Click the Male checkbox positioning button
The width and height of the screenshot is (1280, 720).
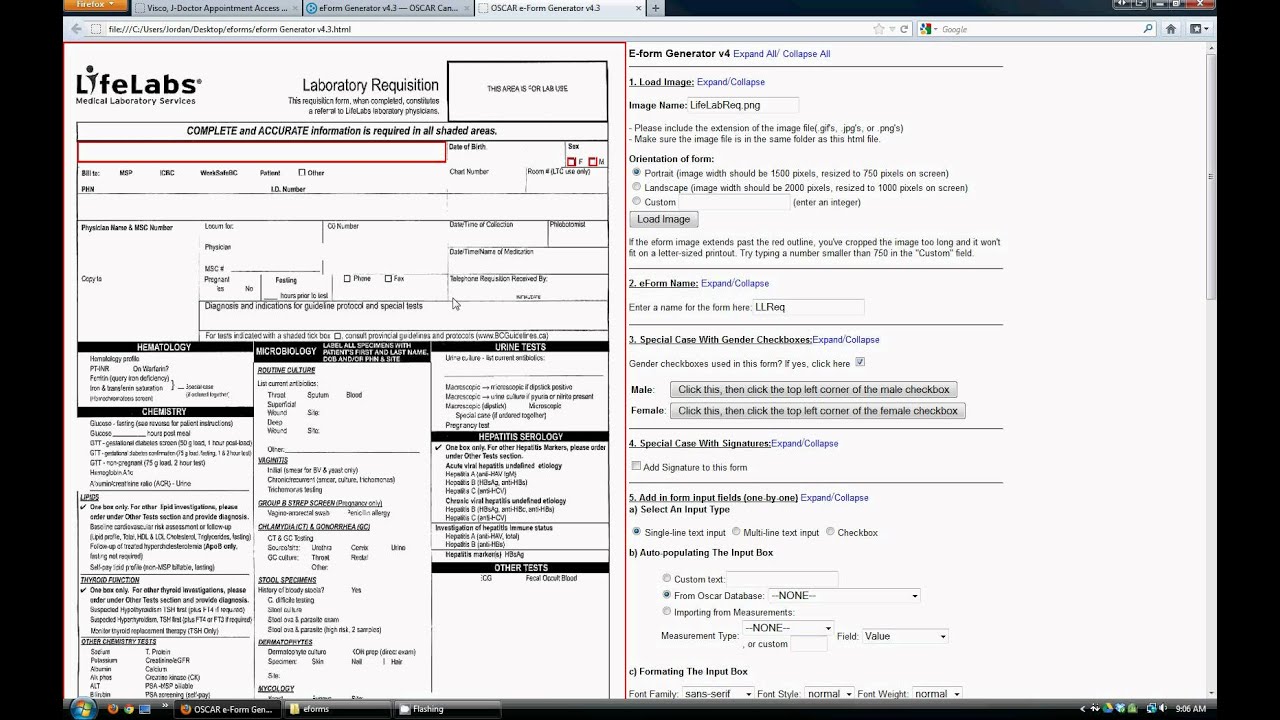pos(814,389)
